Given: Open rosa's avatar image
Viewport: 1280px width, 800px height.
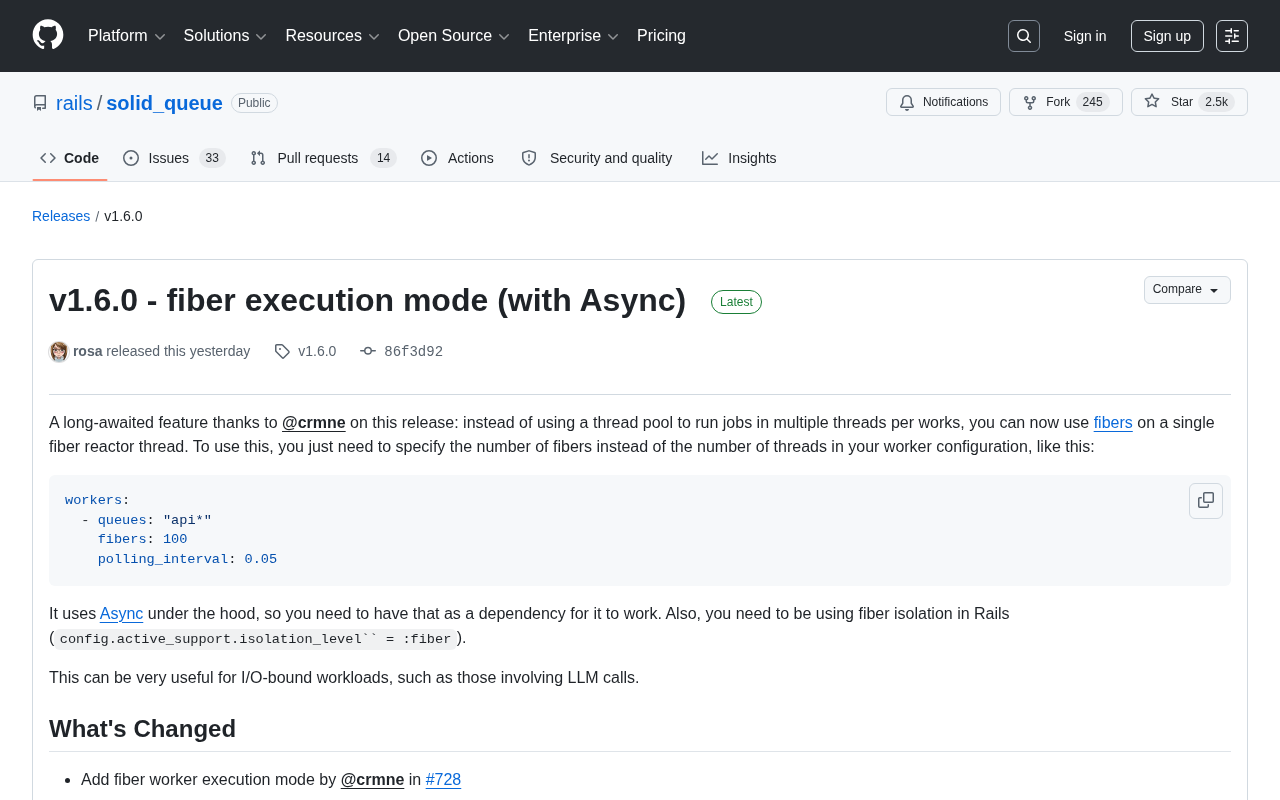Looking at the screenshot, I should (x=59, y=351).
